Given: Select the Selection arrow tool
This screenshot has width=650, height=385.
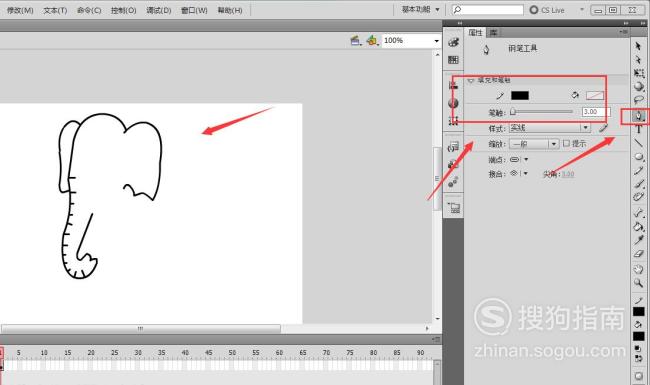Looking at the screenshot, I should pos(638,46).
